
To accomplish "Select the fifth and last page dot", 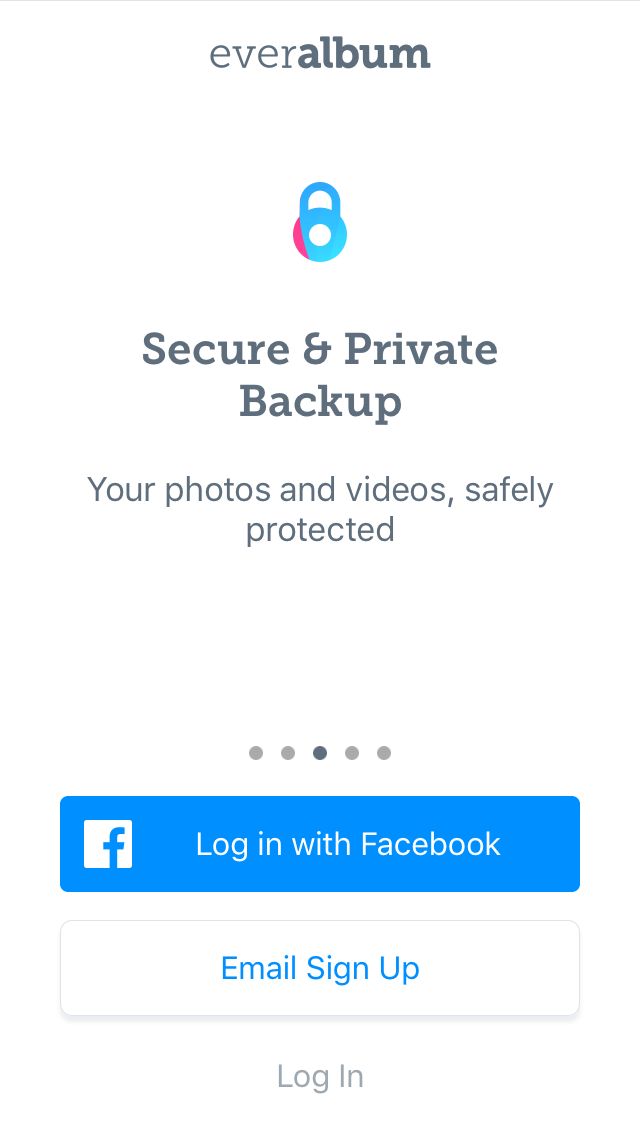I will [x=384, y=753].
